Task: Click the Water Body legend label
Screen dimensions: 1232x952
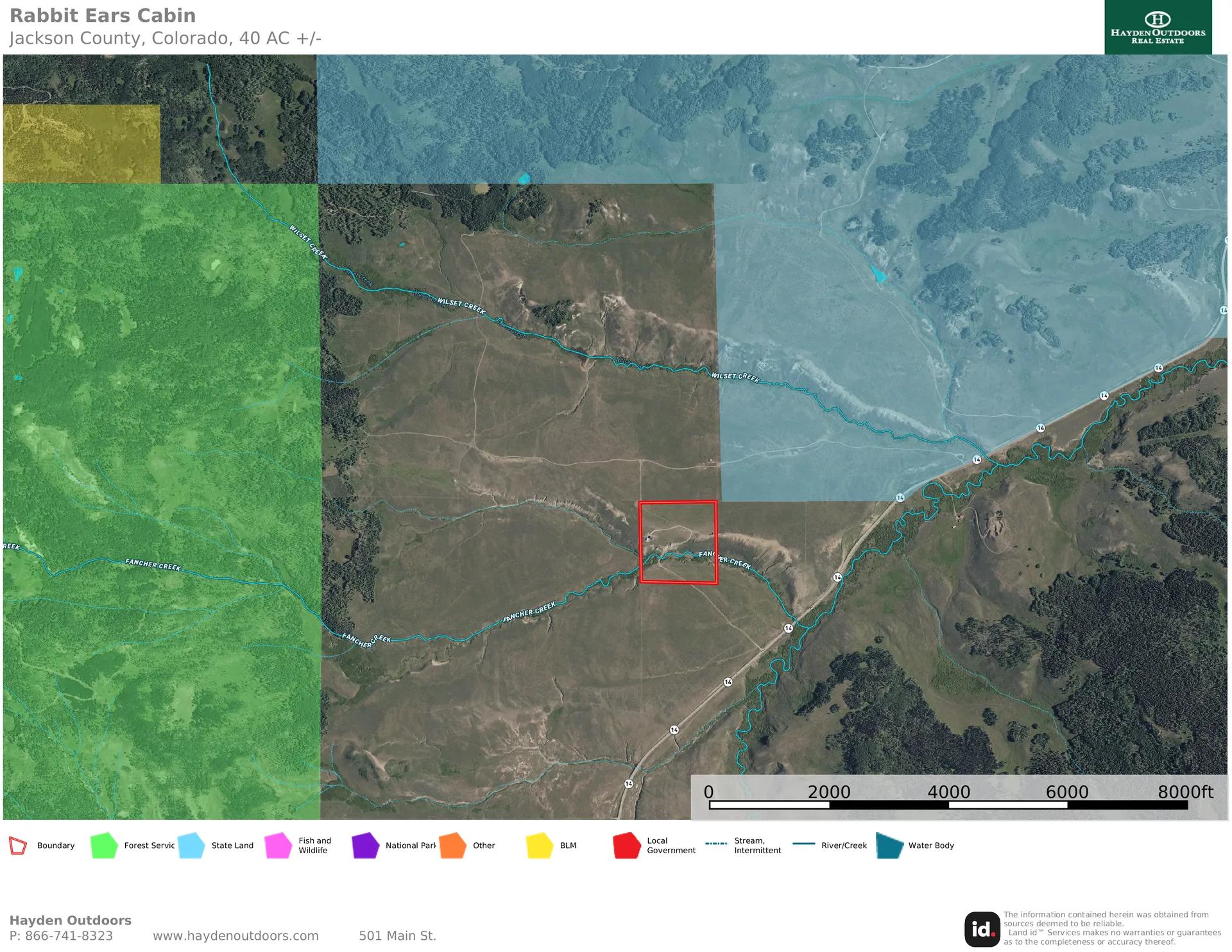Action: (x=931, y=846)
